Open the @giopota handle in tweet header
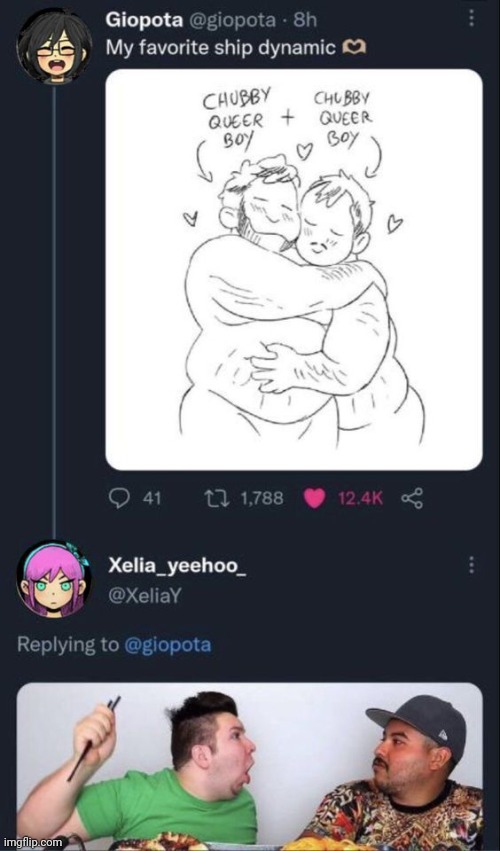The image size is (500, 851). [231, 21]
